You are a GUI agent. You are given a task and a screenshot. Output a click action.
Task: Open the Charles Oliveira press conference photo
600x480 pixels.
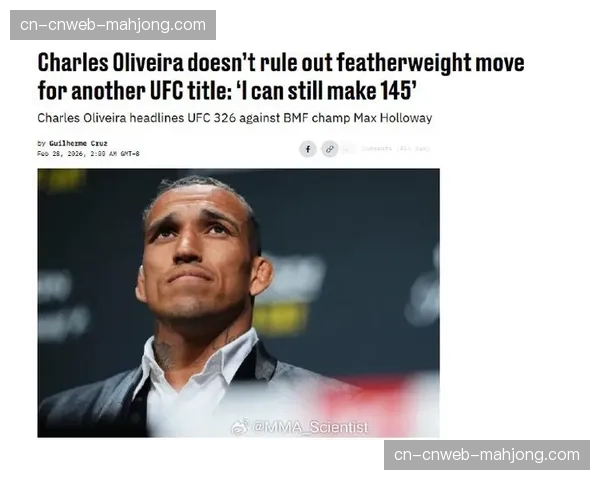click(x=238, y=303)
